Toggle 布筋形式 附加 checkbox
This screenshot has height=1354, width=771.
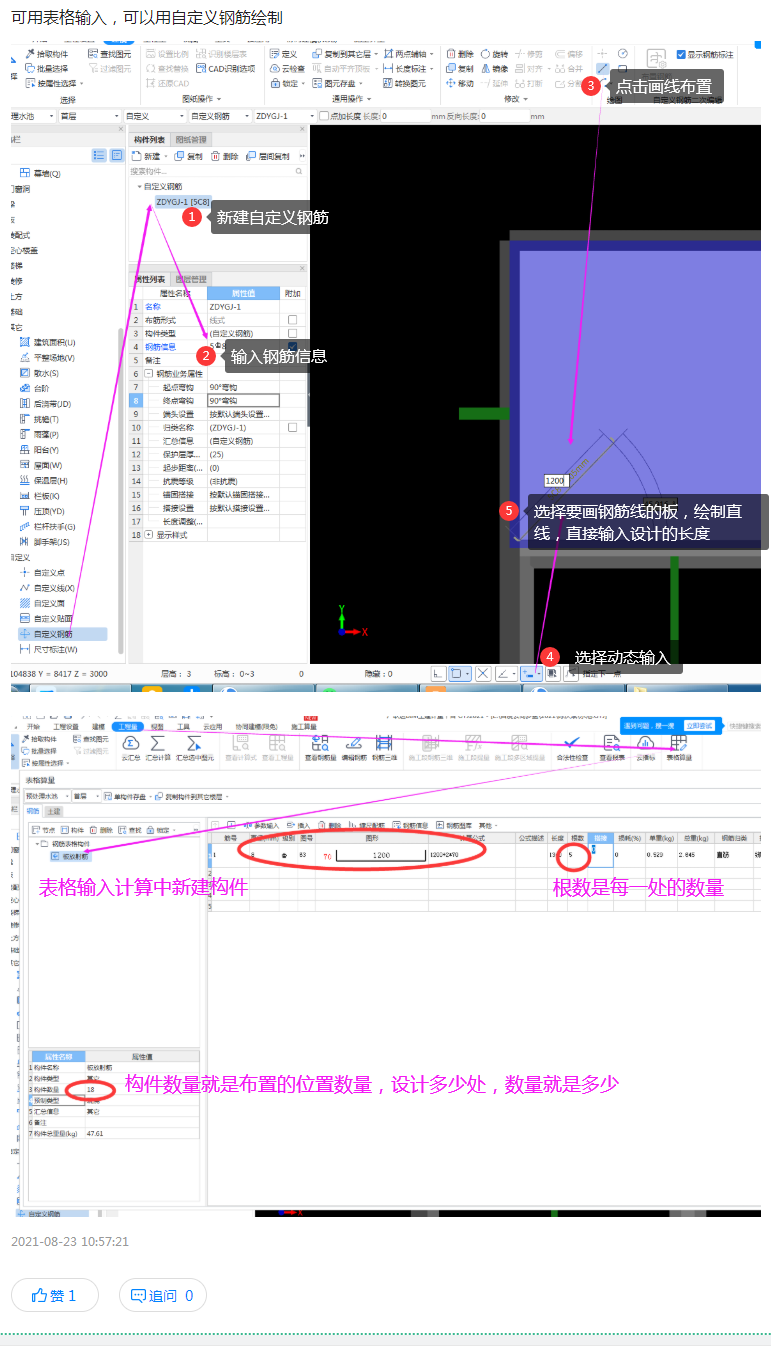point(292,320)
